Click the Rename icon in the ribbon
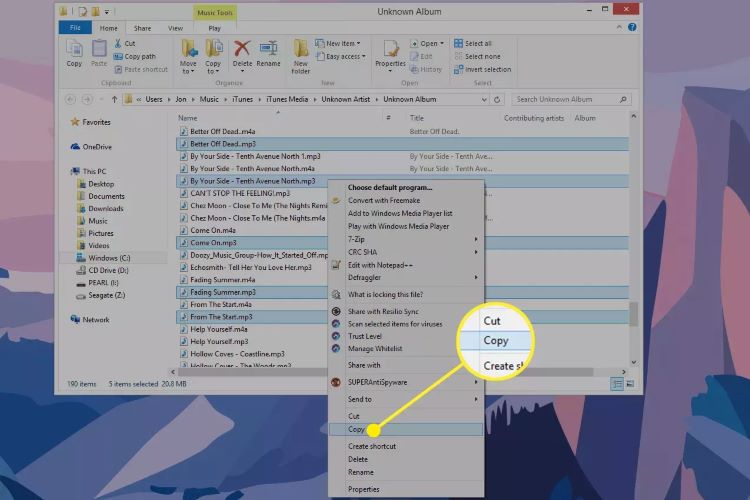 [267, 50]
